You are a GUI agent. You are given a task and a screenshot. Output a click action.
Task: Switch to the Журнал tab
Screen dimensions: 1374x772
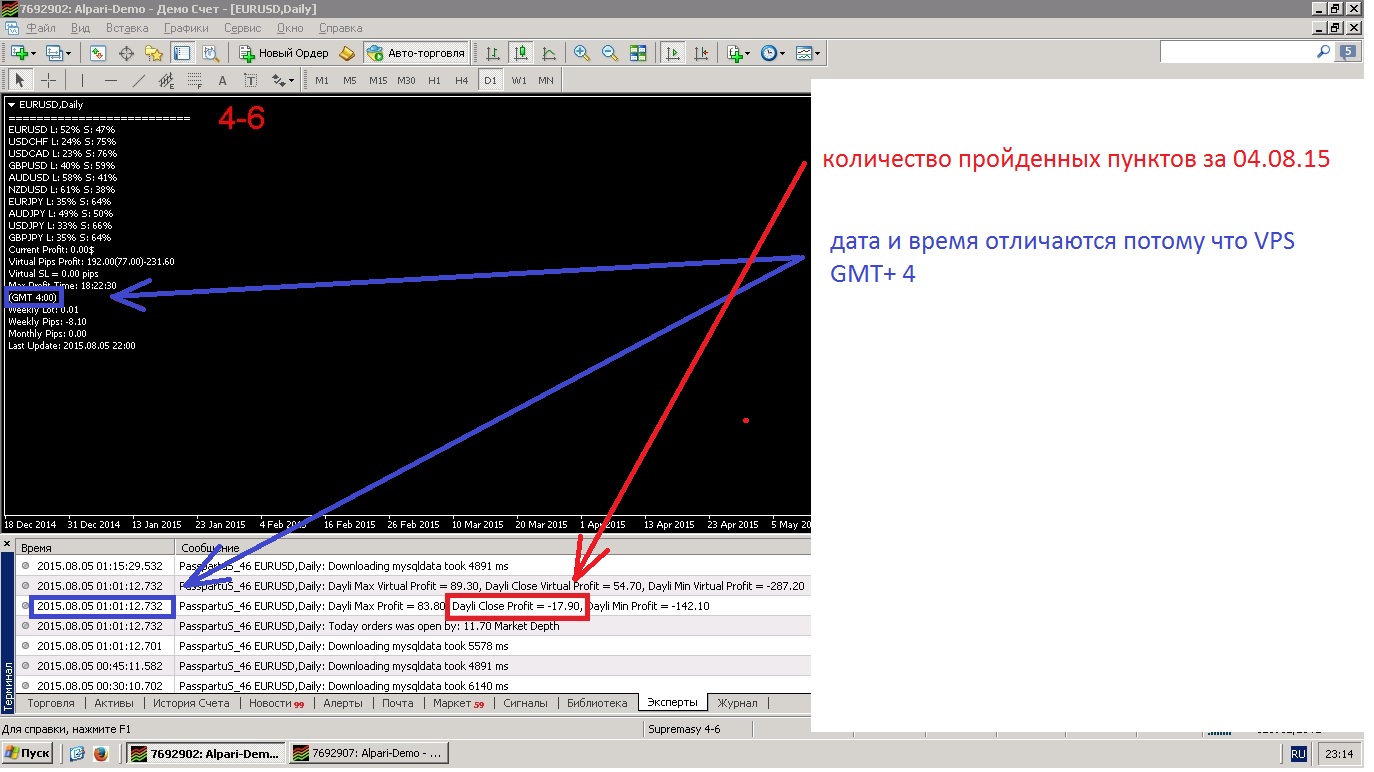click(x=737, y=703)
